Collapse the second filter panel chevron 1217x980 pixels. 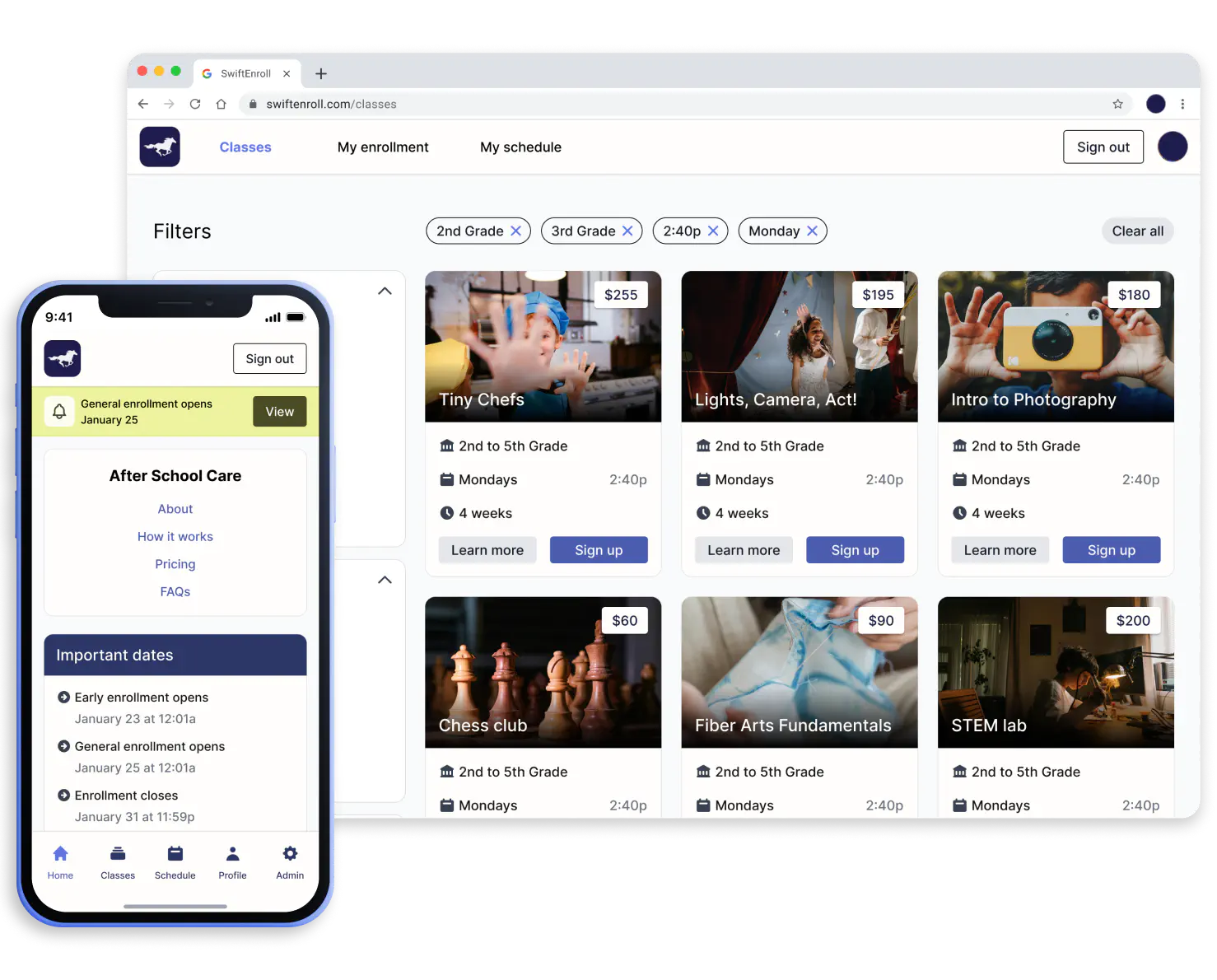(385, 580)
